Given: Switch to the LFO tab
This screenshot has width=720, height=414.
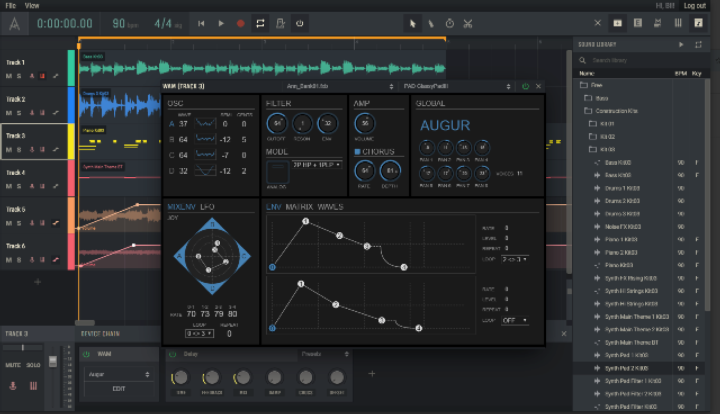Looking at the screenshot, I should pyautogui.click(x=207, y=207).
